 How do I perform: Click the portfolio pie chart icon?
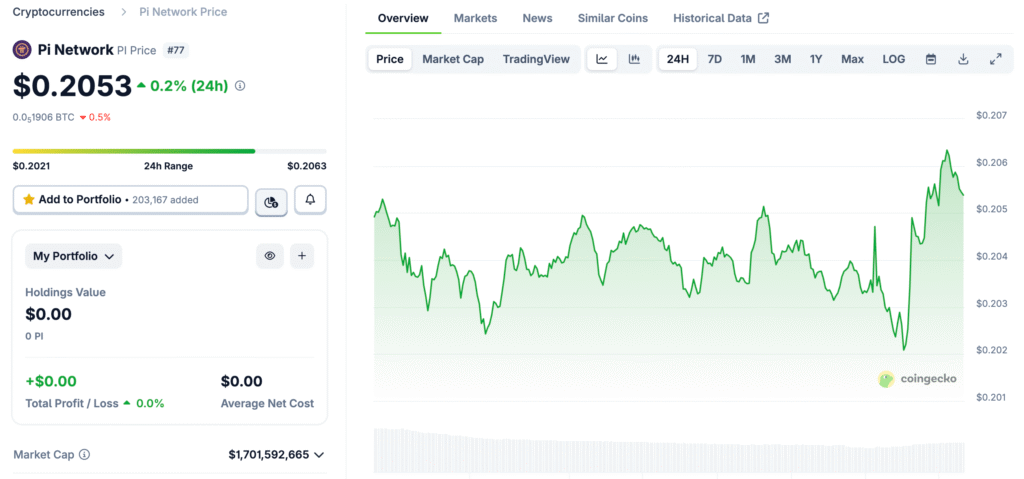click(271, 201)
